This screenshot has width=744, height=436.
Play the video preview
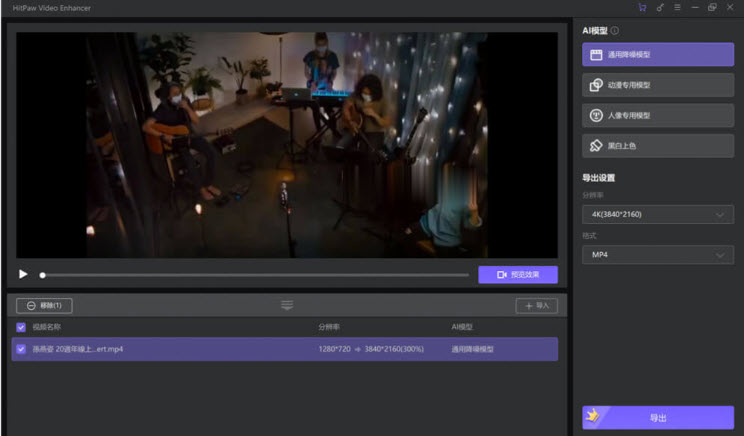coord(23,274)
